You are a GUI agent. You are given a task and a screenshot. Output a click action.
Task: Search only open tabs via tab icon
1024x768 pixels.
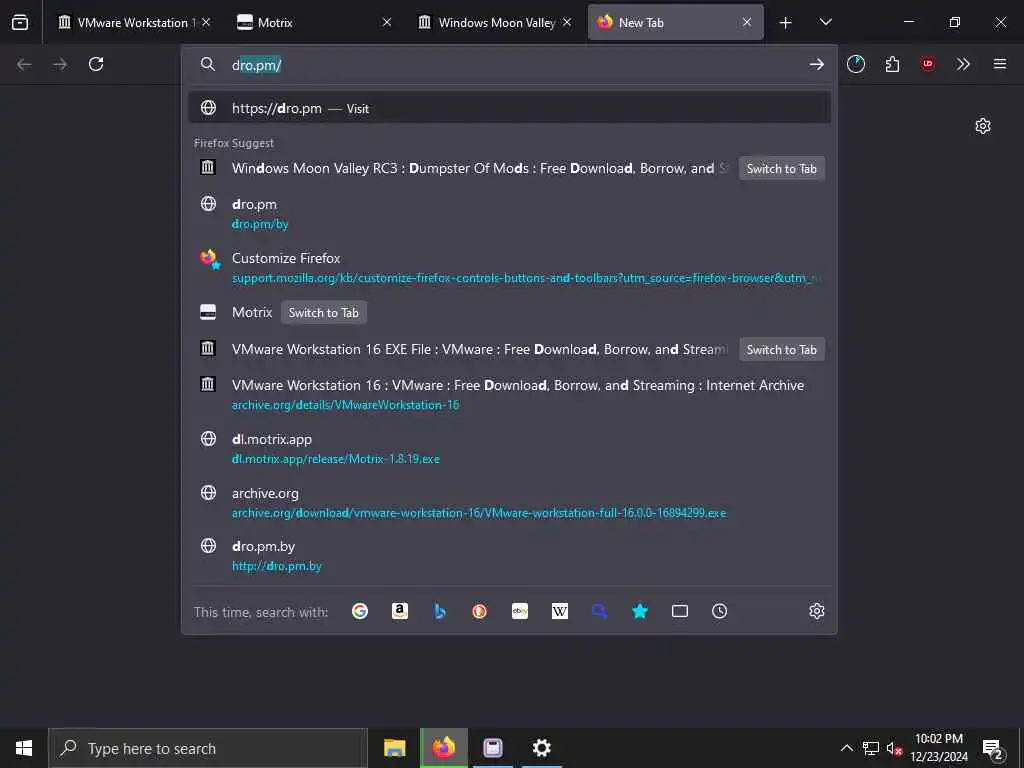point(680,611)
